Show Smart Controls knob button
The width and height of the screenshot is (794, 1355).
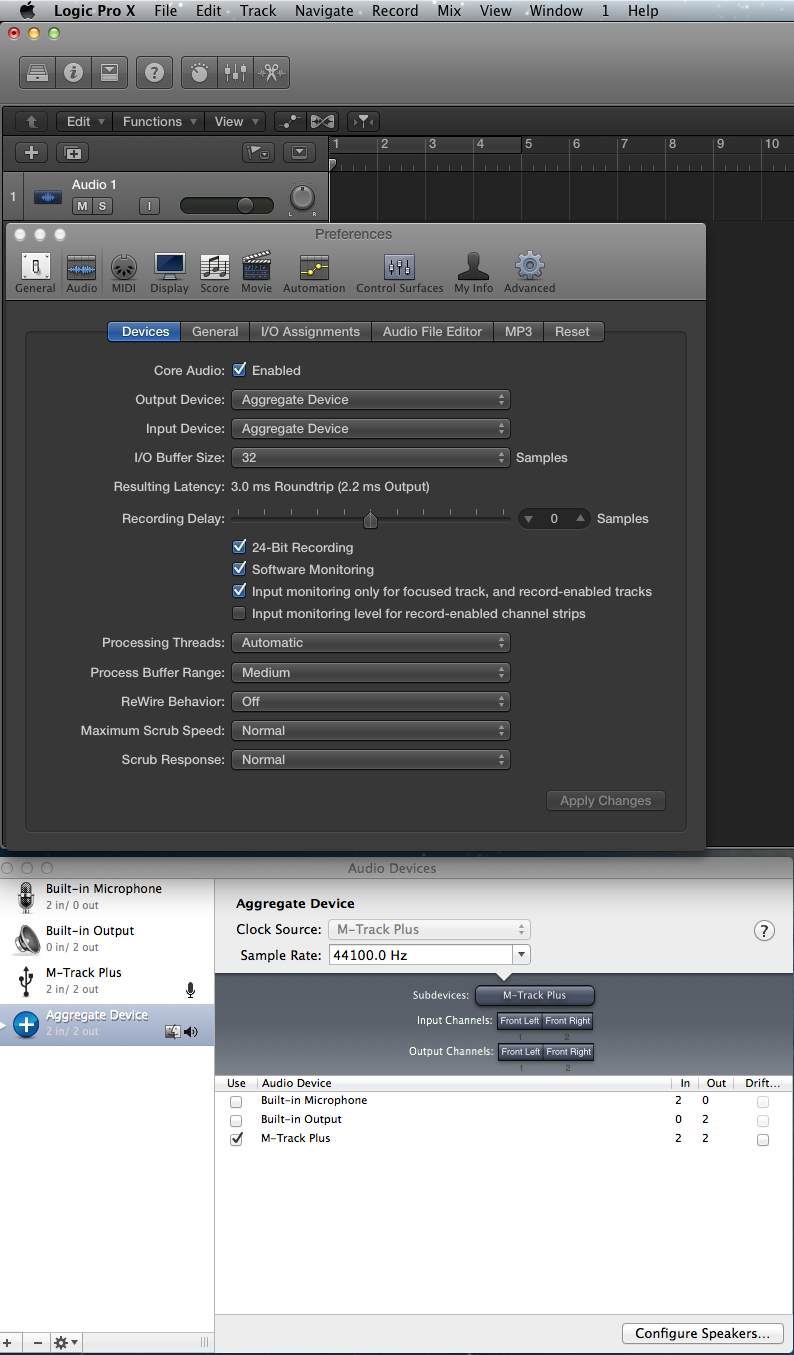click(x=199, y=73)
